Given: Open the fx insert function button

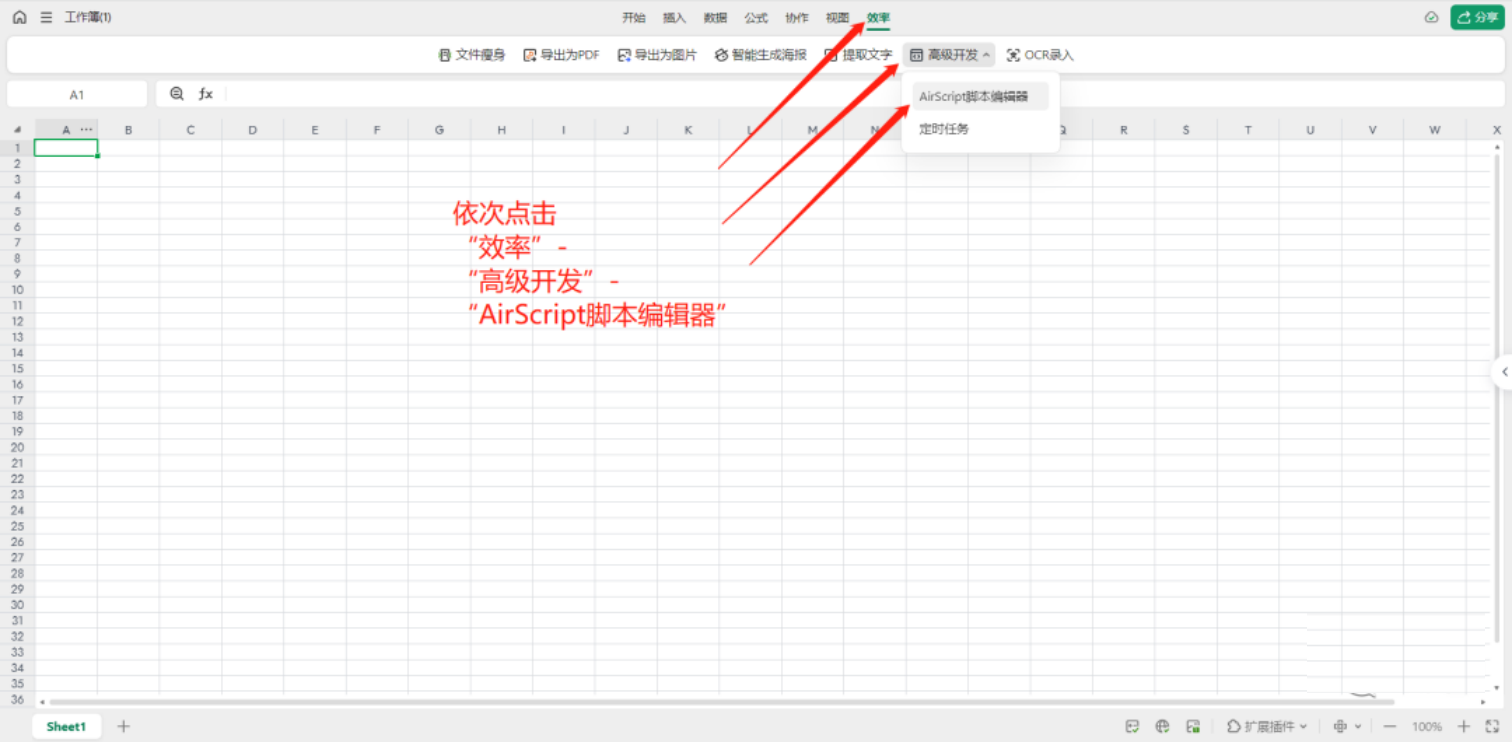Looking at the screenshot, I should click(x=205, y=94).
